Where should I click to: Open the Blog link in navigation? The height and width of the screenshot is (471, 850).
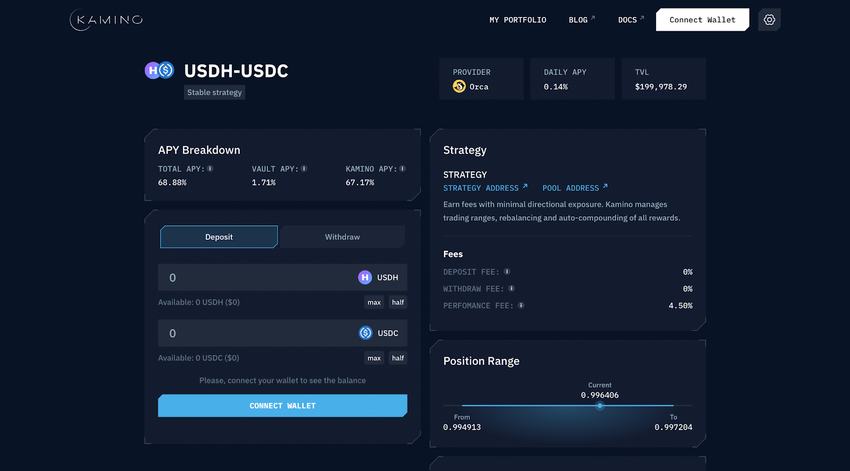pos(578,20)
